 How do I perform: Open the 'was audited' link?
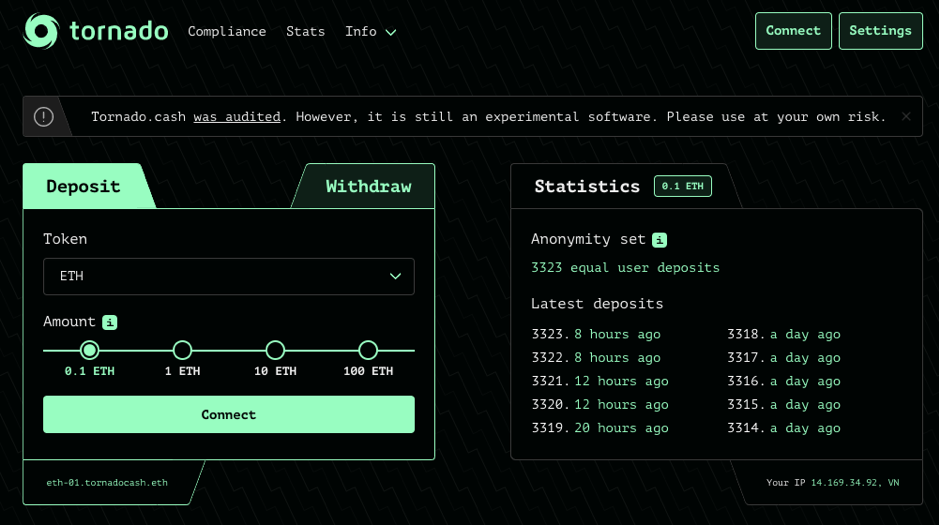[237, 117]
